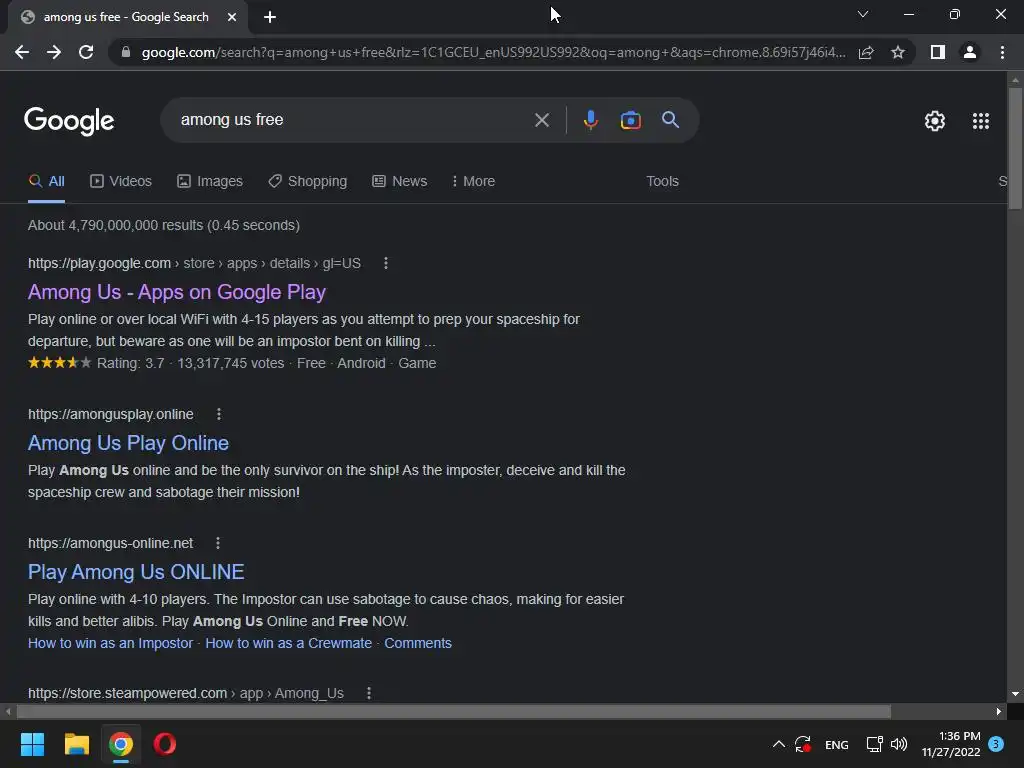Open Among Us - Apps on Google Play
Image resolution: width=1024 pixels, height=768 pixels.
[x=177, y=292]
